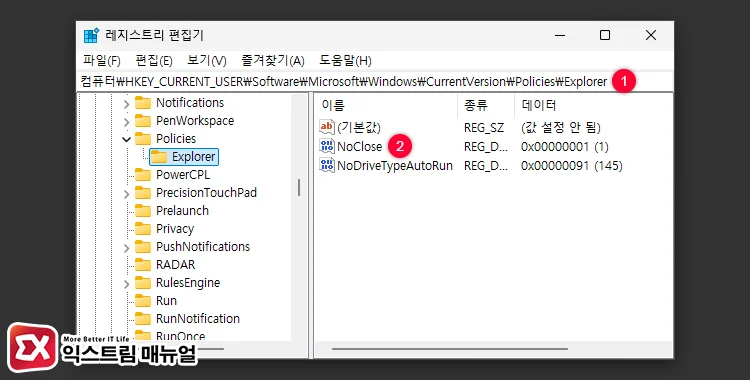Select the RulesEngine folder icon

pos(143,283)
